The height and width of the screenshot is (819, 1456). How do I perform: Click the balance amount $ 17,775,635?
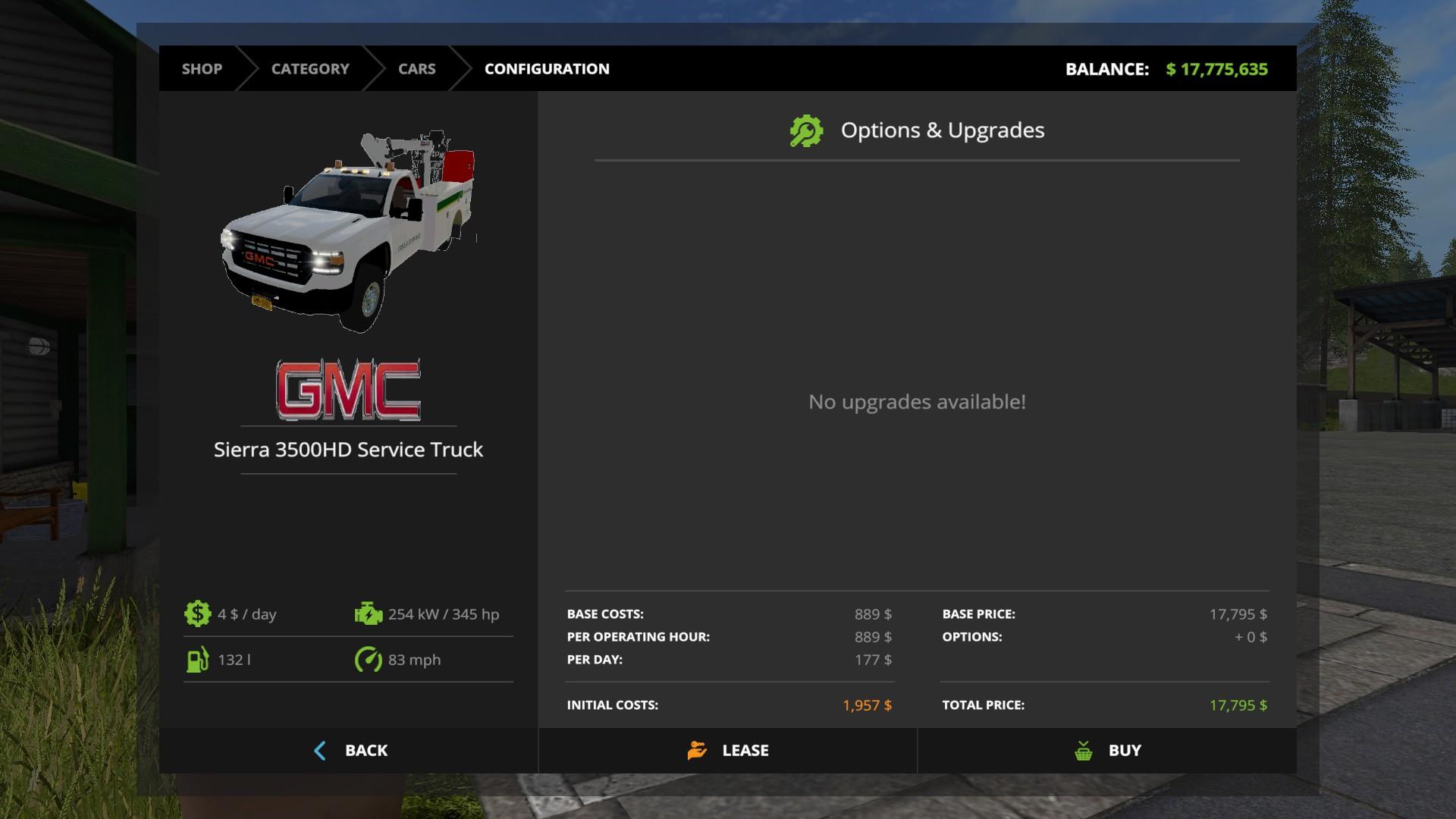[x=1216, y=69]
